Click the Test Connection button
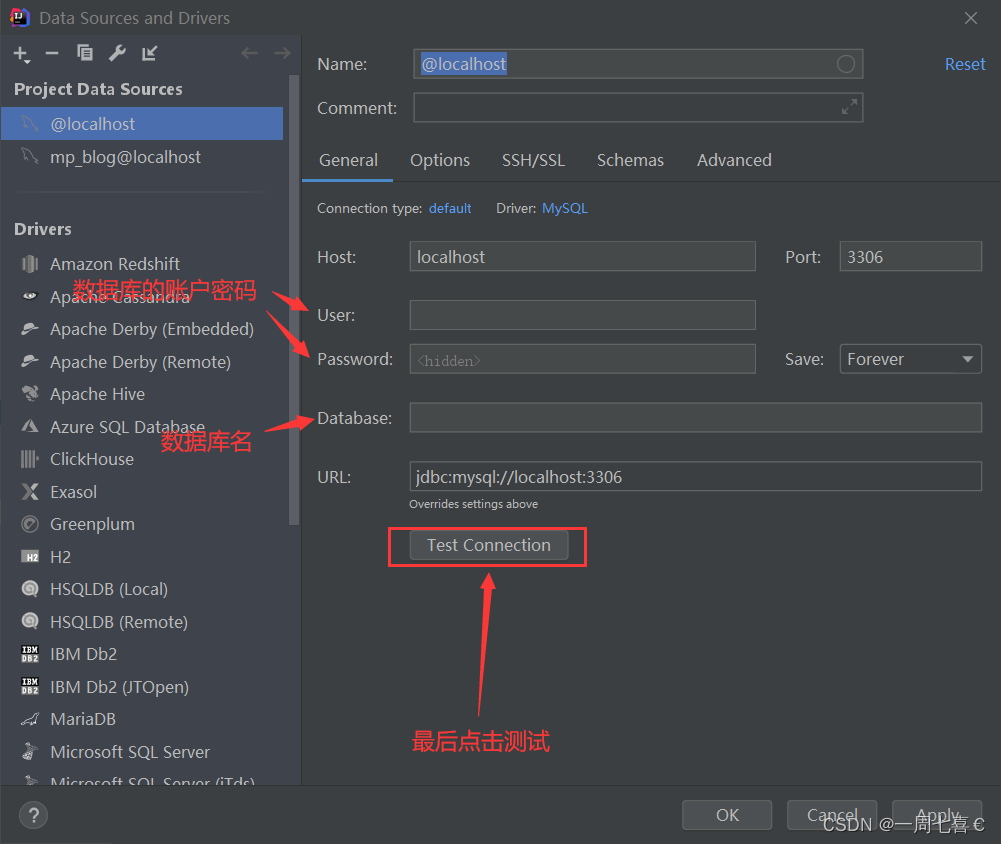 [x=487, y=545]
